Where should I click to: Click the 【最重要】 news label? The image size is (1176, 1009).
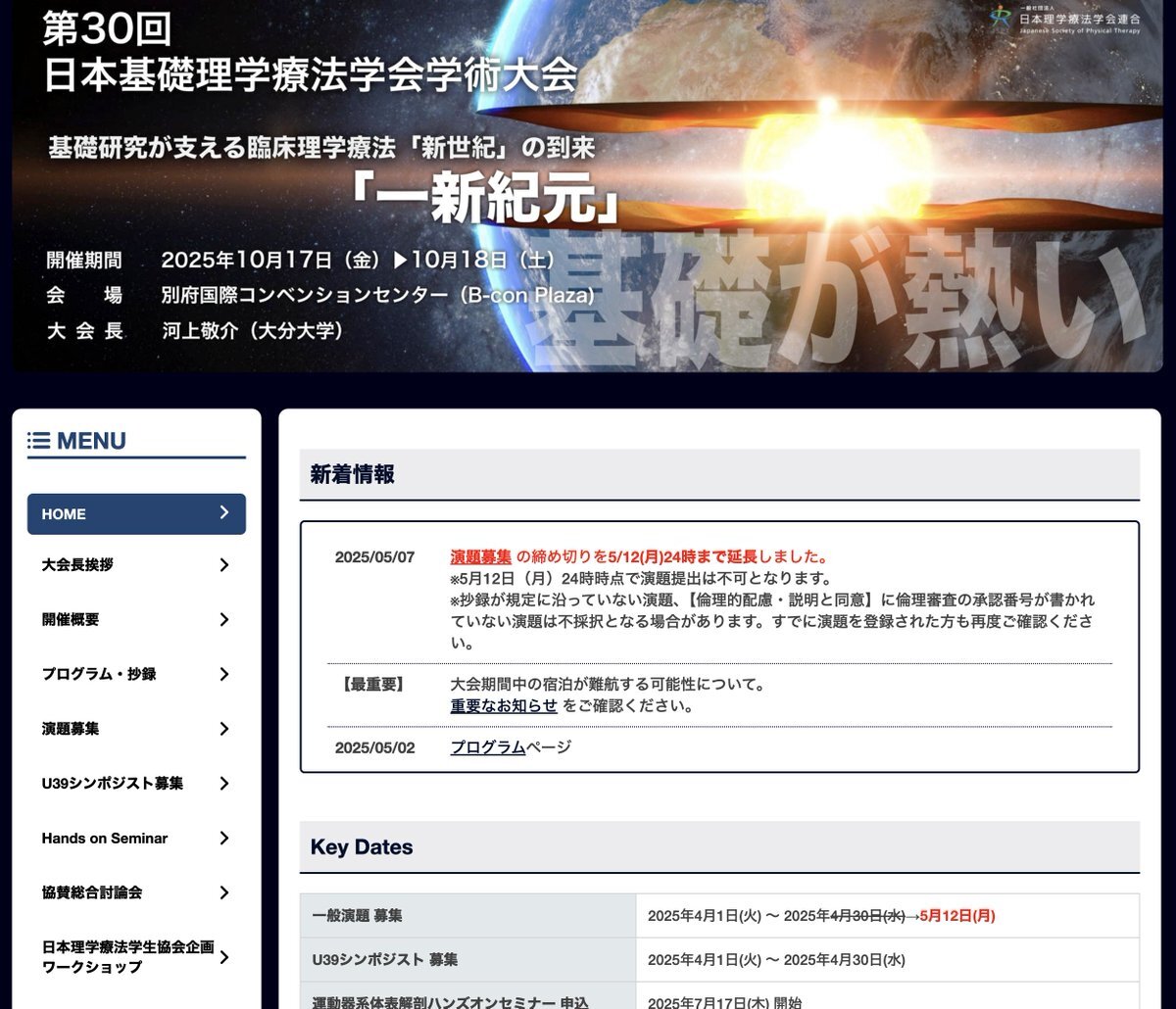[372, 685]
